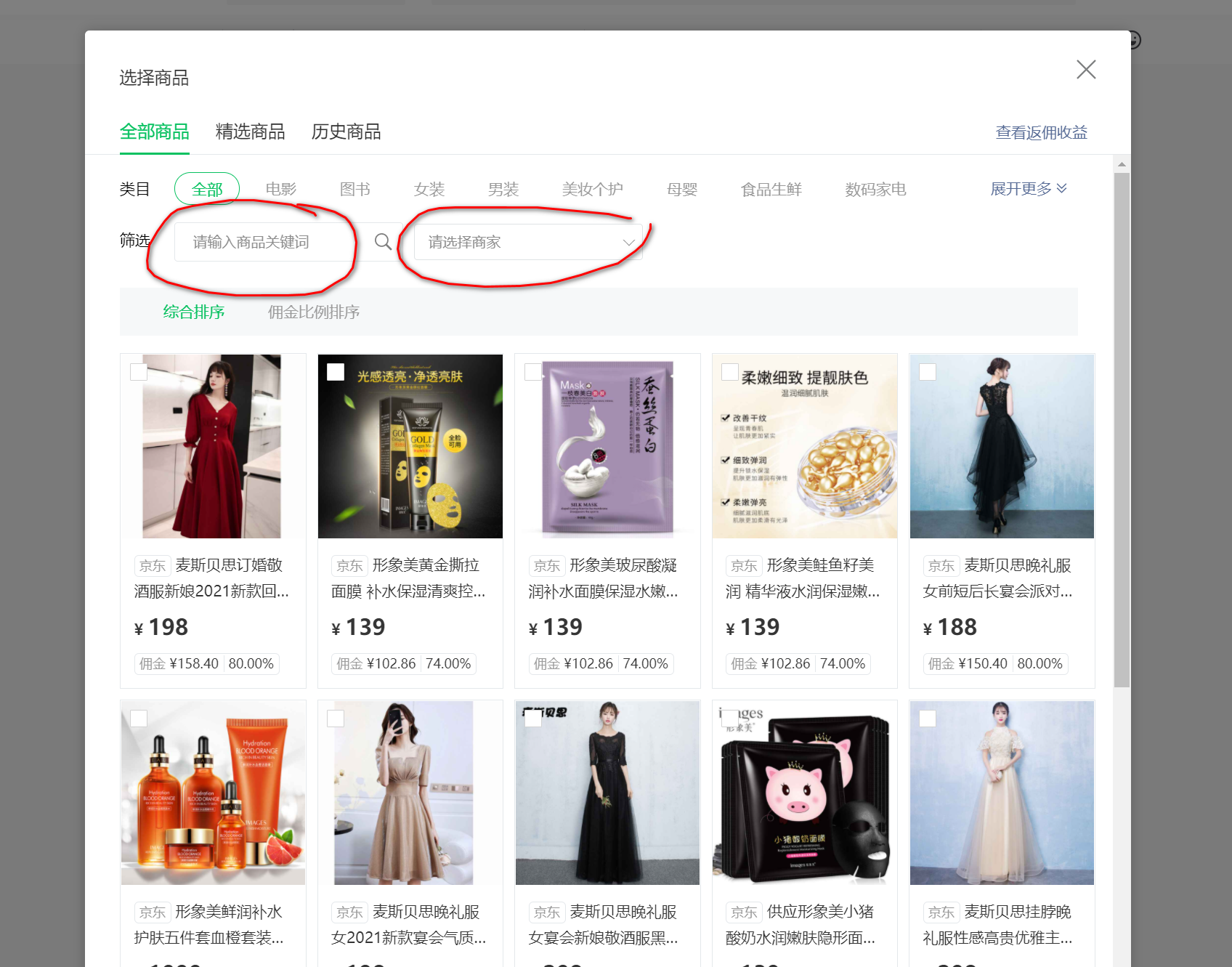Open the red 订婚敬酒服 dress image
The height and width of the screenshot is (967, 1232).
213,446
